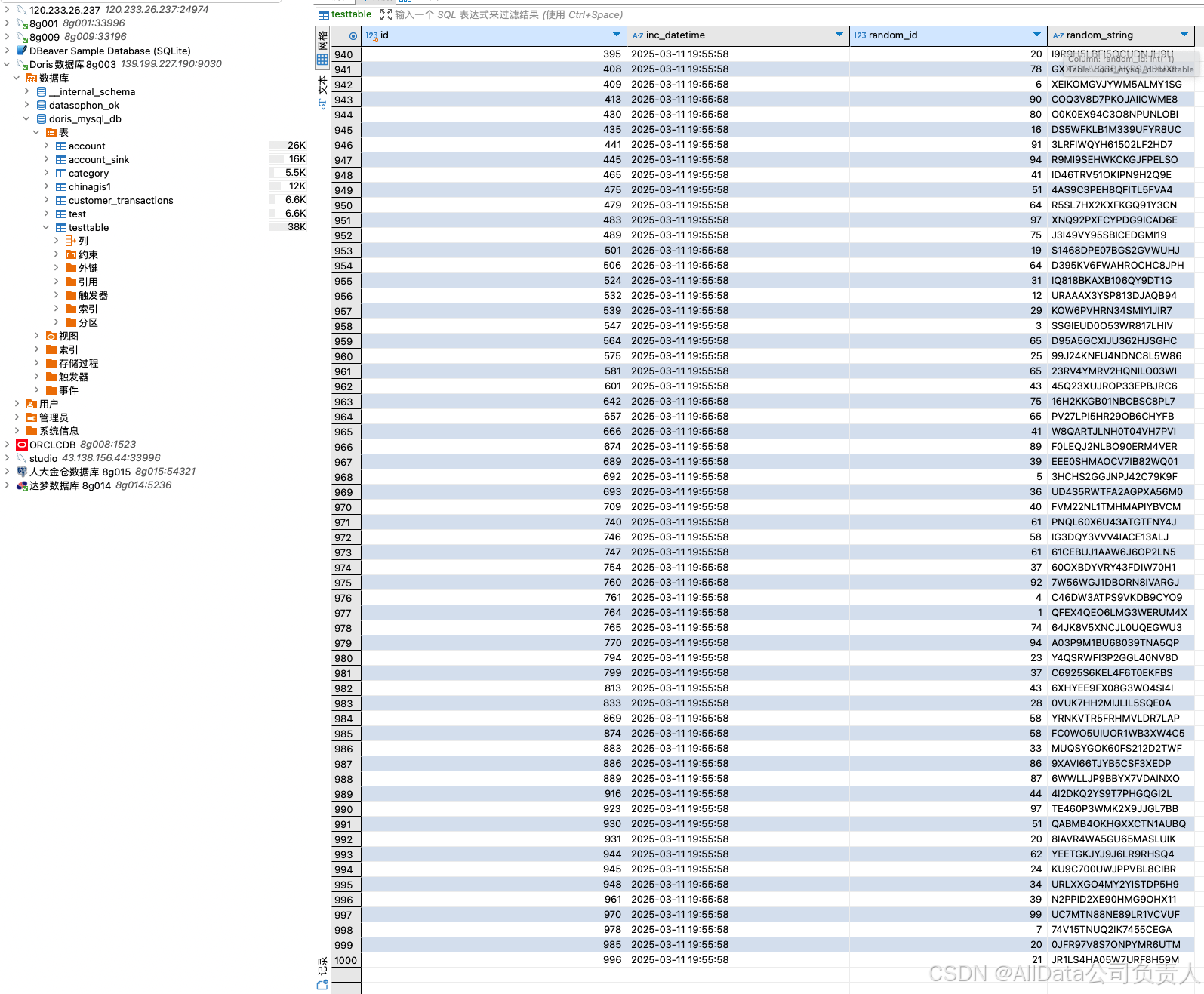Switch to the Record (记录) view tab
The image size is (1204, 994).
pos(322,973)
